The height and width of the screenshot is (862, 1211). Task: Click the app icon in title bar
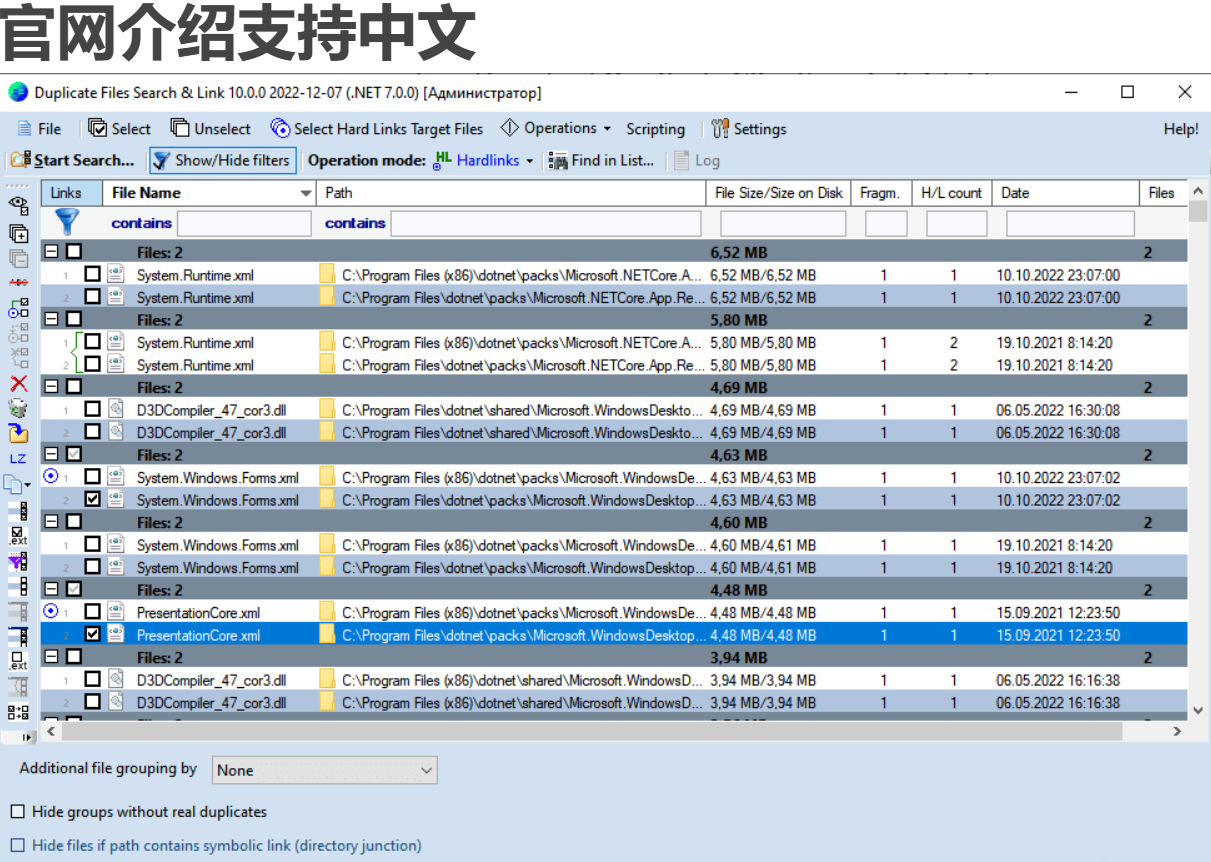(x=18, y=92)
